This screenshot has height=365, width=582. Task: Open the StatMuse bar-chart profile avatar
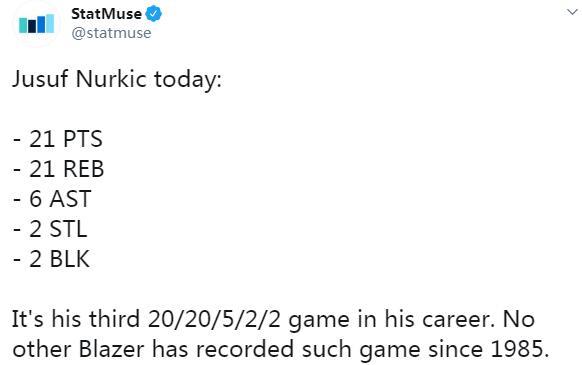pos(36,24)
